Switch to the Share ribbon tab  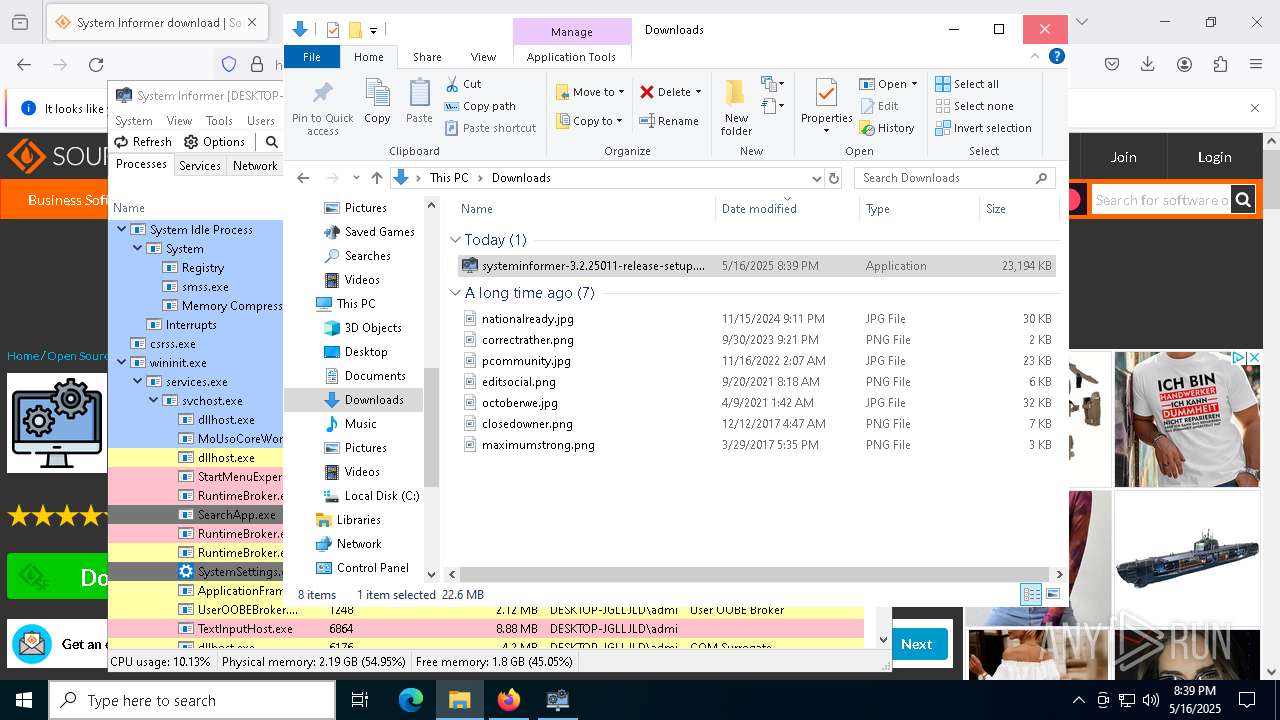point(427,57)
